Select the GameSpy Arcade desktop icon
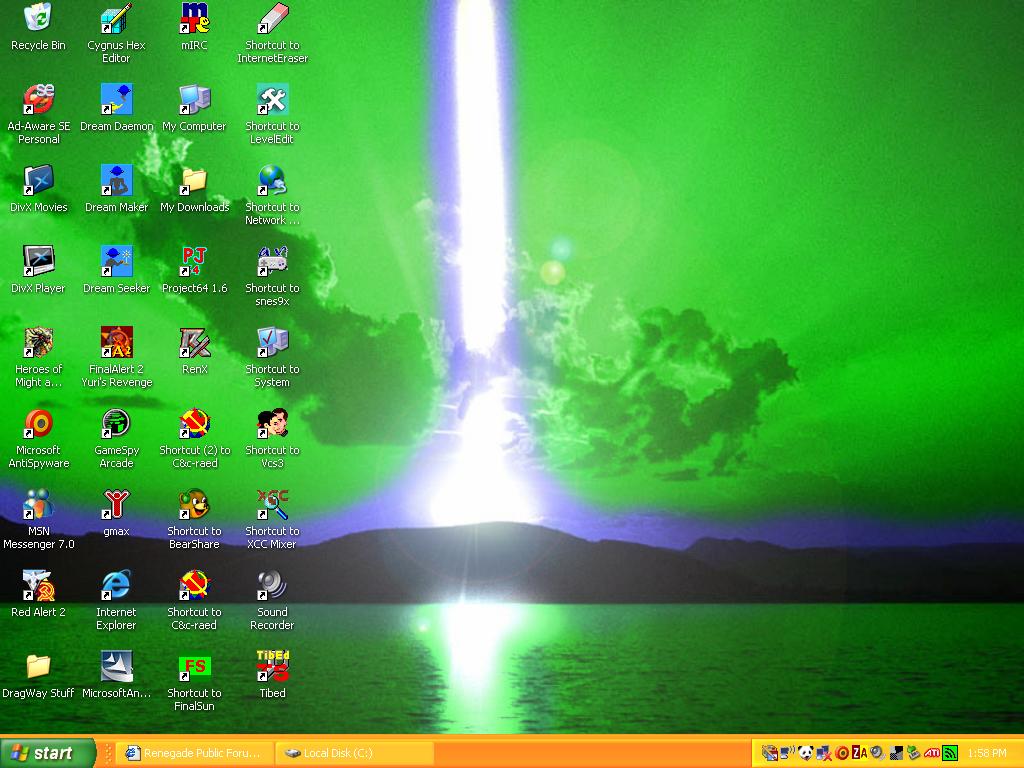This screenshot has width=1024, height=768. click(116, 424)
